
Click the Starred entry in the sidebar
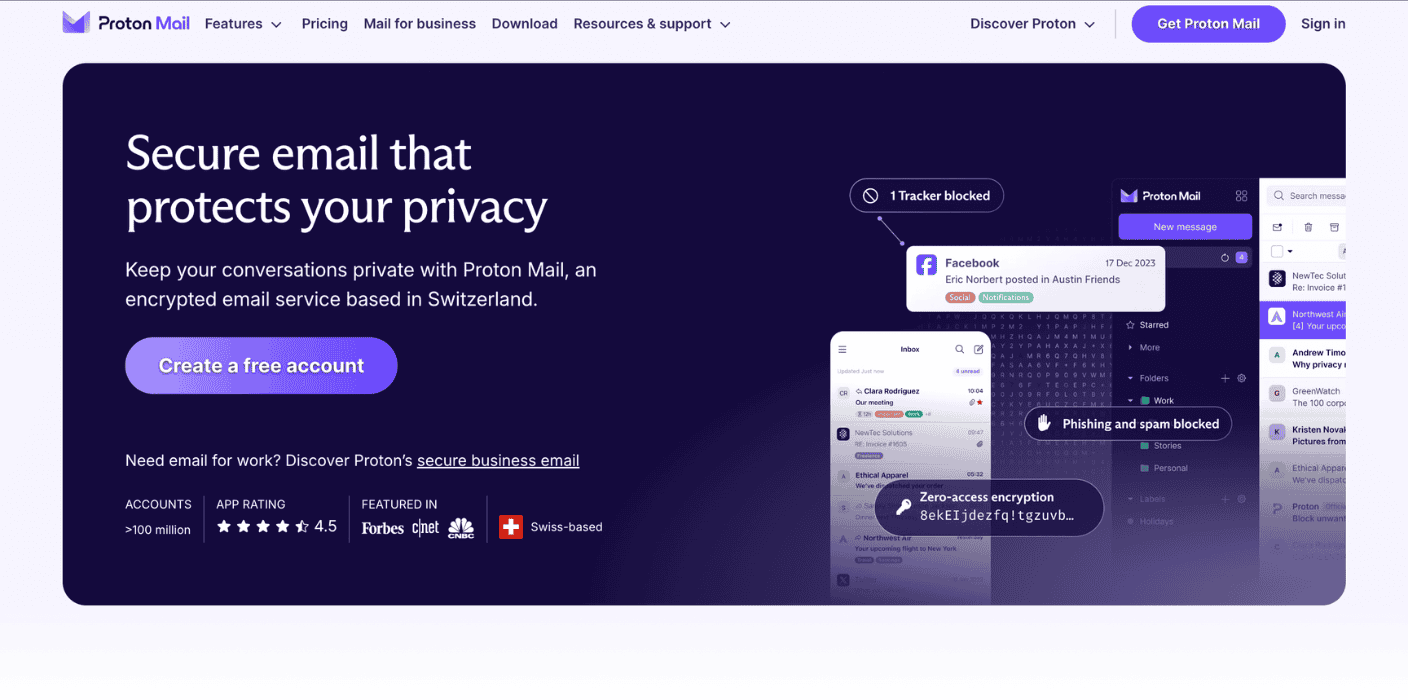1148,324
